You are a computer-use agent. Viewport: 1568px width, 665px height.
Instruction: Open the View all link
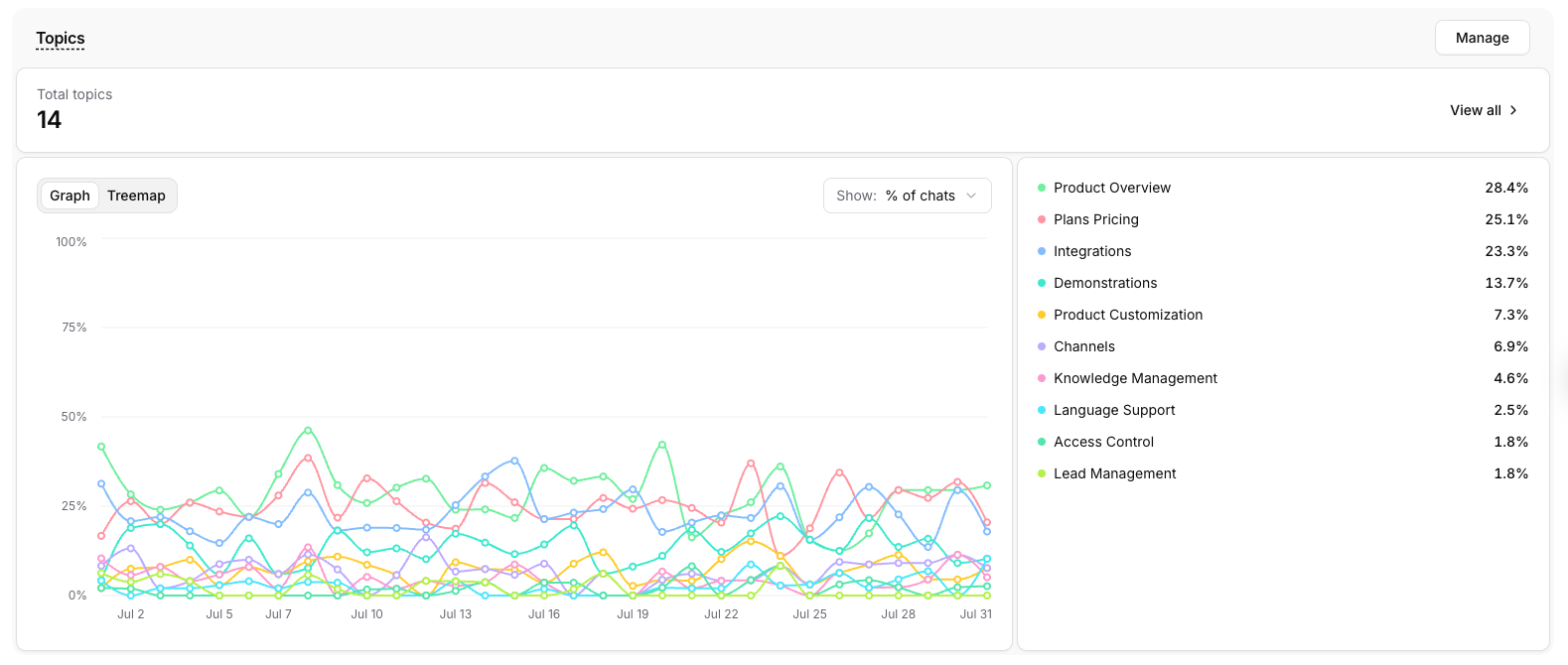point(1484,110)
